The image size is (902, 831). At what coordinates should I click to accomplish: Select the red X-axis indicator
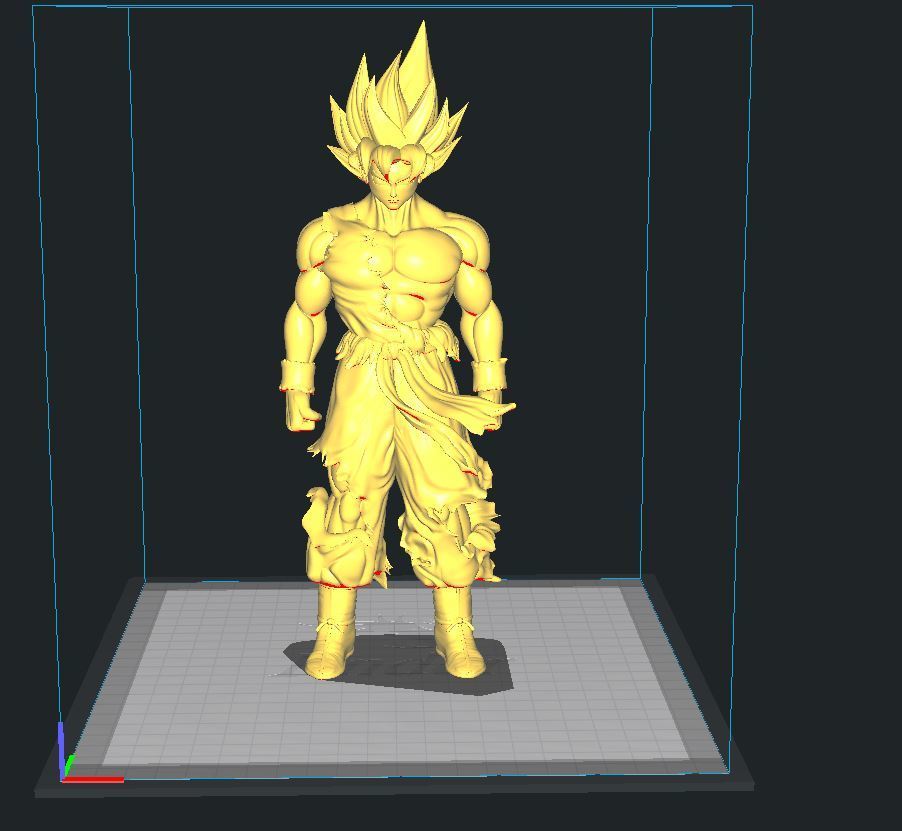[x=92, y=779]
